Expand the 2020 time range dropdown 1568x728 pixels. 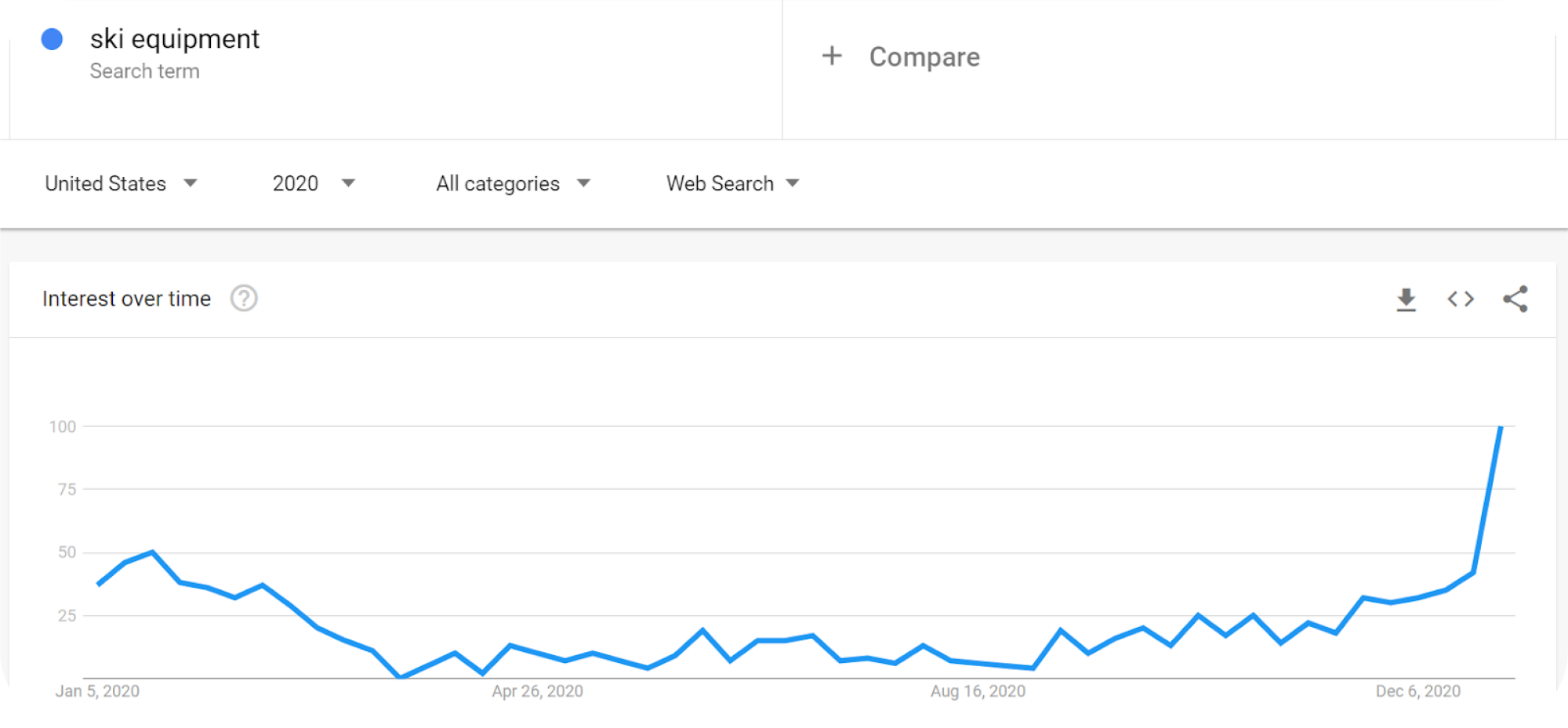[x=314, y=183]
